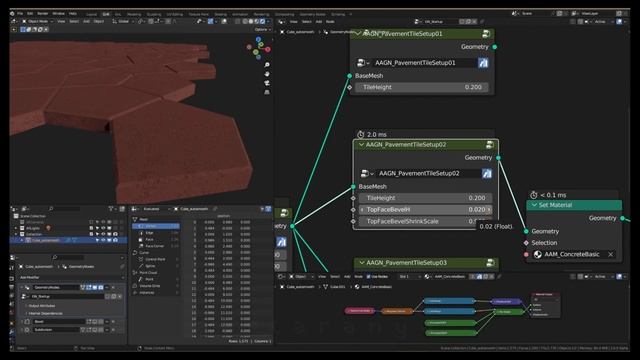Click the pan hand icon in viewport
Image resolution: width=640 pixels, height=360 pixels.
pos(267,74)
